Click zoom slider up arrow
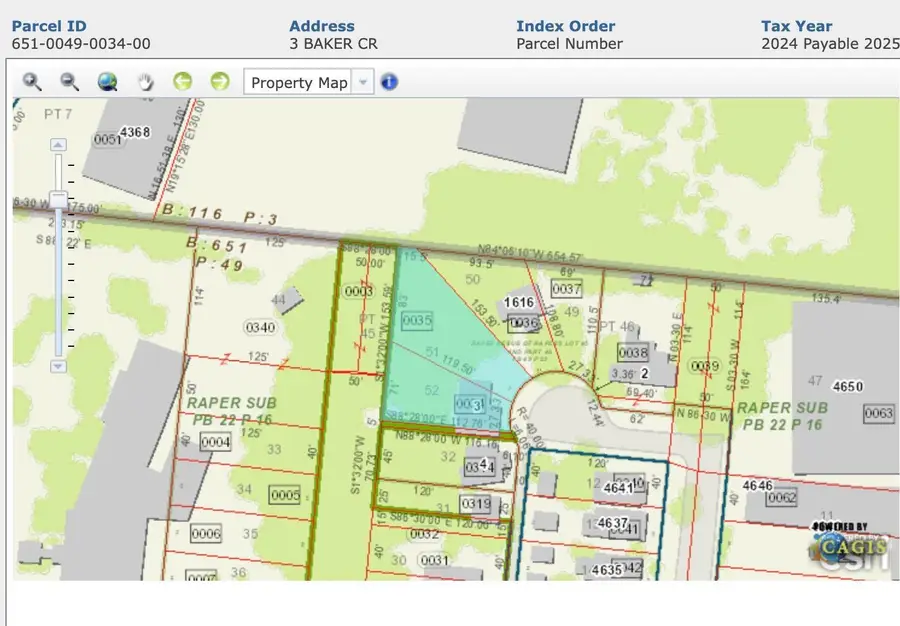The image size is (900, 626). point(58,145)
